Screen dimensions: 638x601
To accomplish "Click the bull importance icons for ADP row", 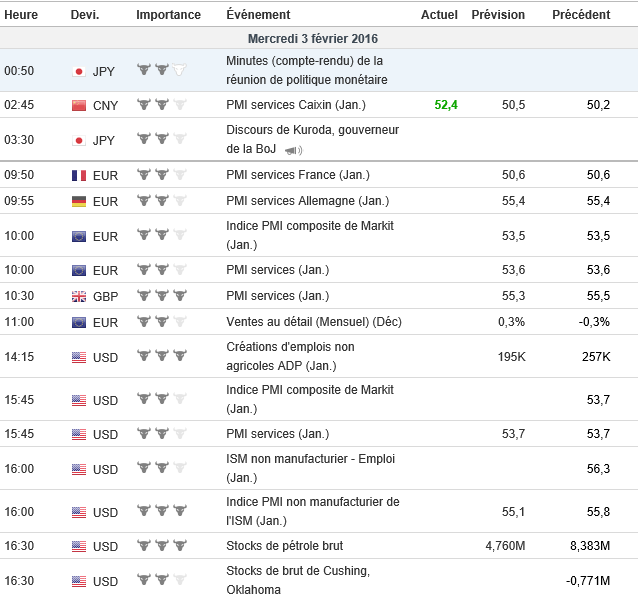I will pos(161,357).
